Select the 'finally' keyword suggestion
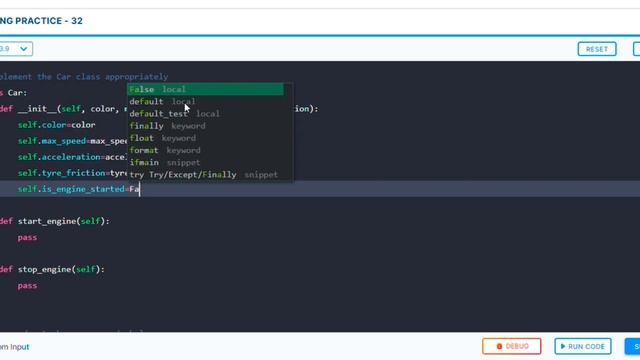640x360 pixels. 205,126
